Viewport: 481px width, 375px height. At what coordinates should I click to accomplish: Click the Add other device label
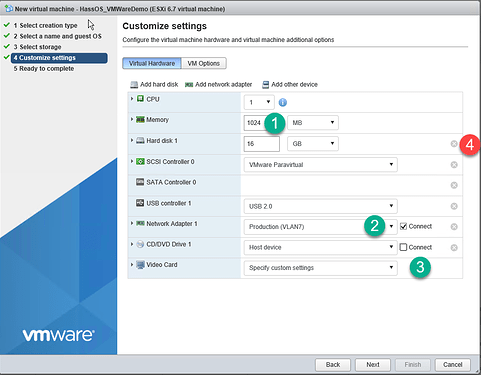294,85
